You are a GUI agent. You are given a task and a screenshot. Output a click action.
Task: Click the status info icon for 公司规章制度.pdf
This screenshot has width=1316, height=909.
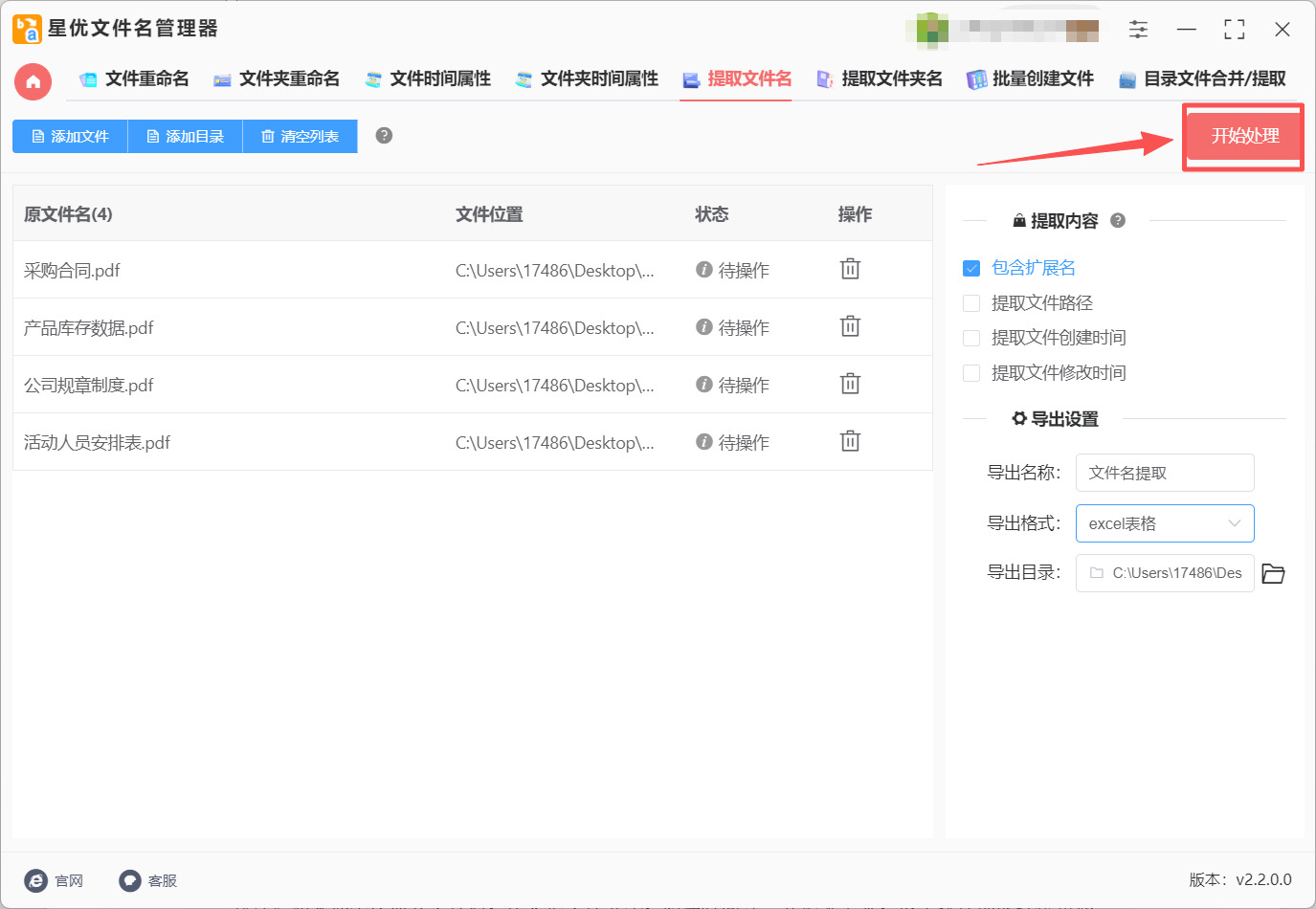[x=704, y=385]
